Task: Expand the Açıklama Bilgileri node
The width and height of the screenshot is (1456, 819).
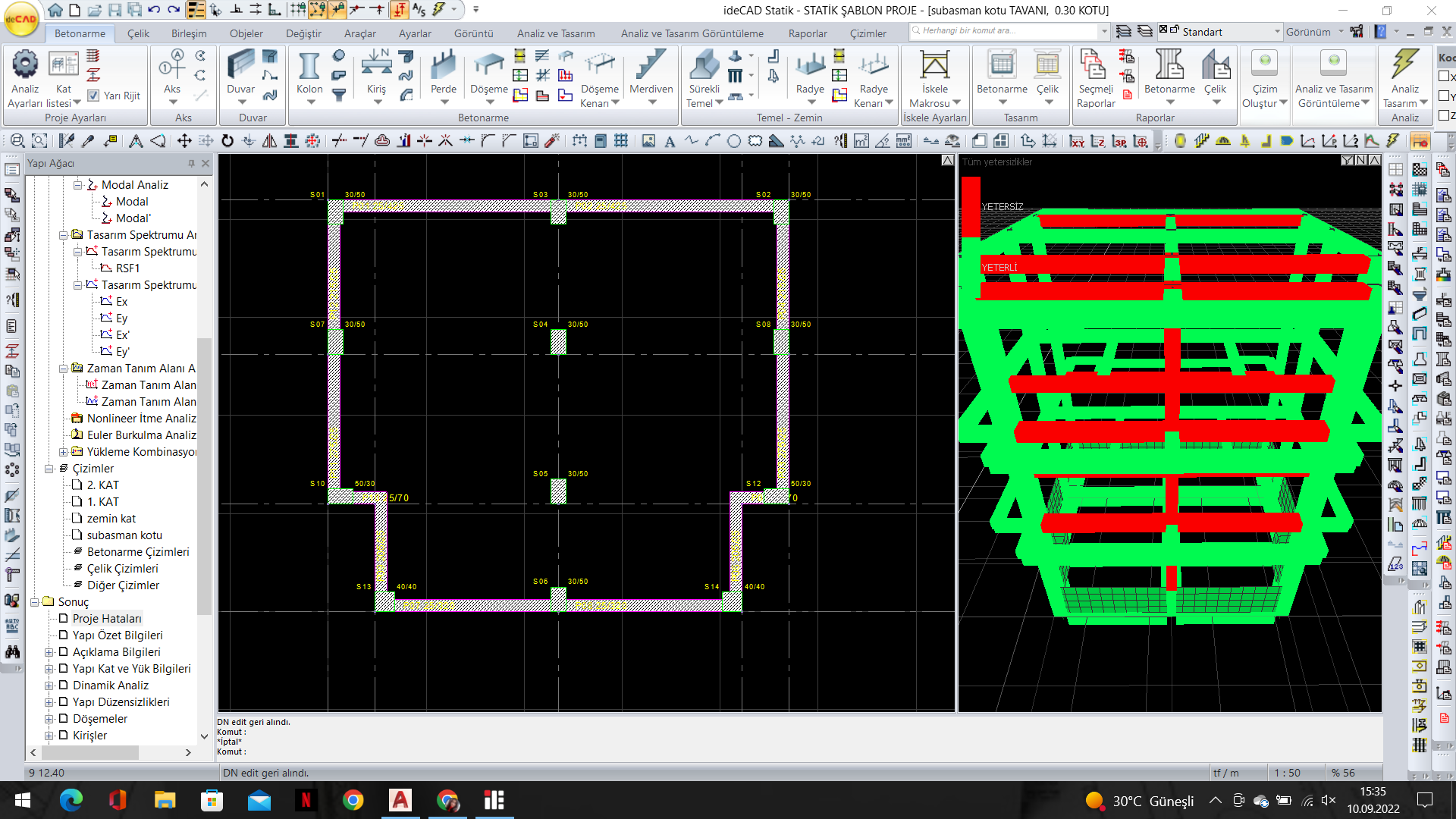Action: click(49, 652)
